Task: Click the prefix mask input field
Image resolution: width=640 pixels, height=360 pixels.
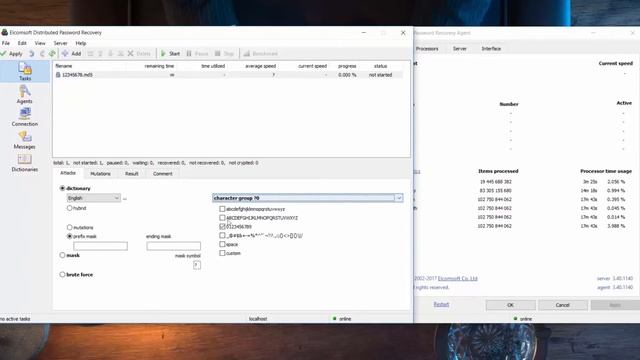Action: click(x=100, y=246)
